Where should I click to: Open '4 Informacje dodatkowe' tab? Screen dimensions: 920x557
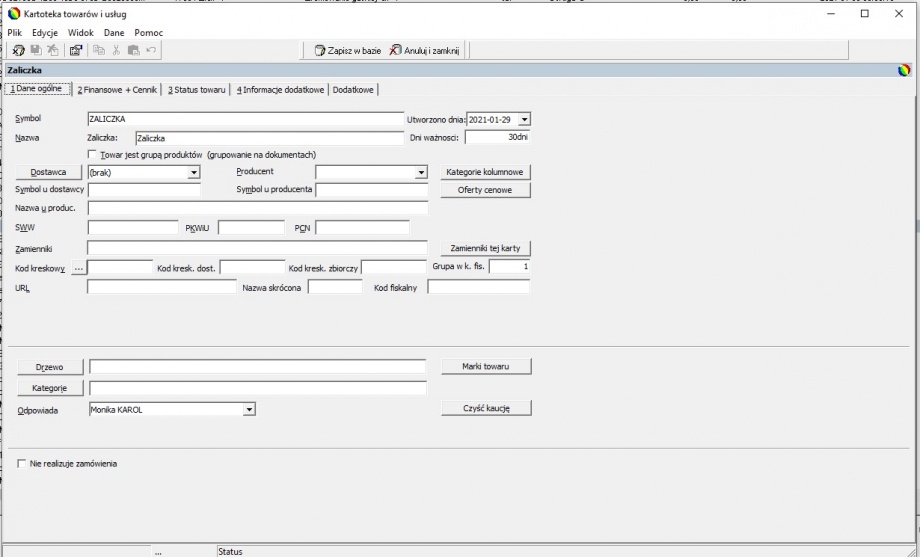point(280,90)
